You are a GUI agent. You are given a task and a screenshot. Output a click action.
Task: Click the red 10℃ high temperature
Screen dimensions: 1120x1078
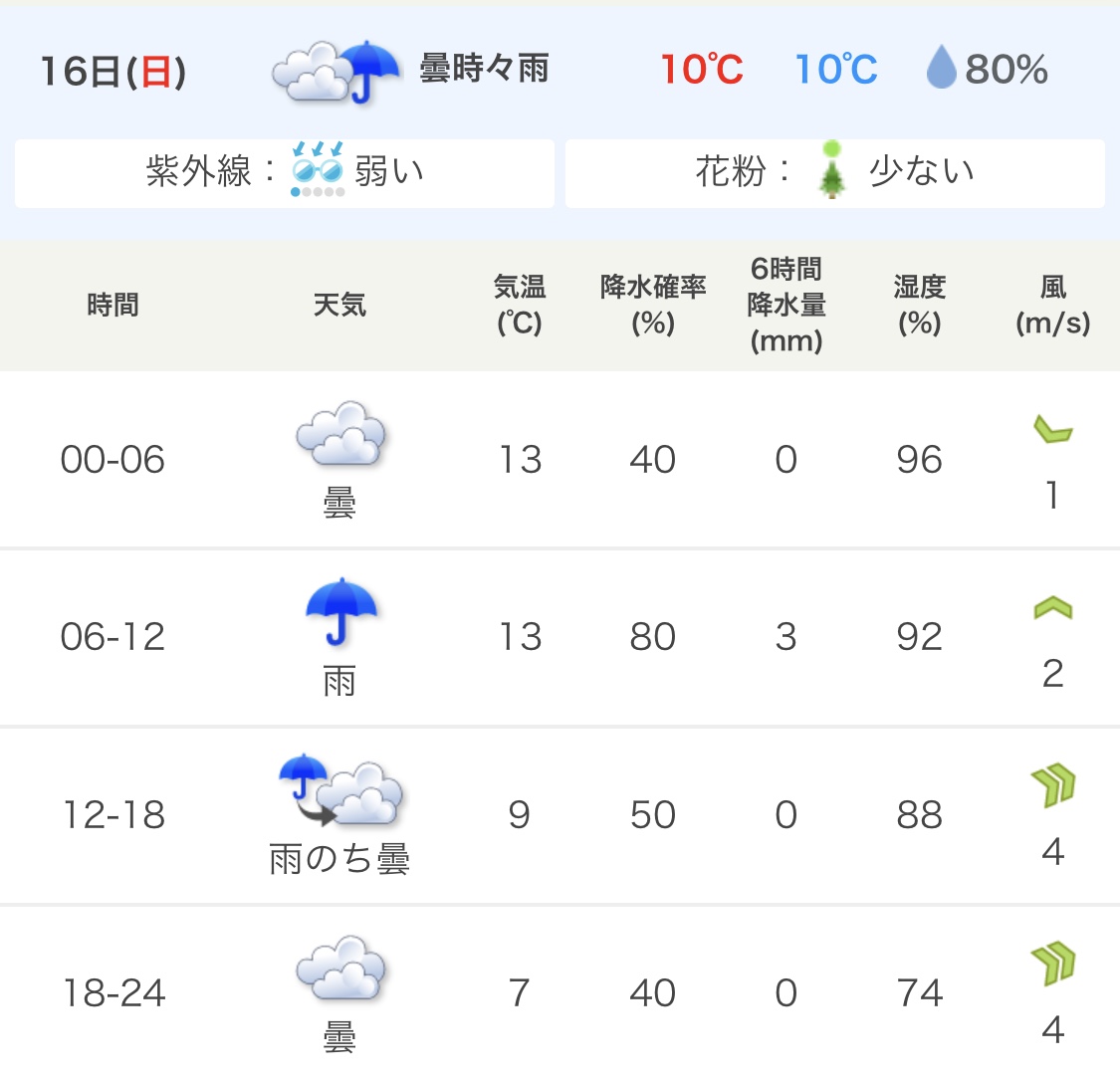(x=702, y=70)
